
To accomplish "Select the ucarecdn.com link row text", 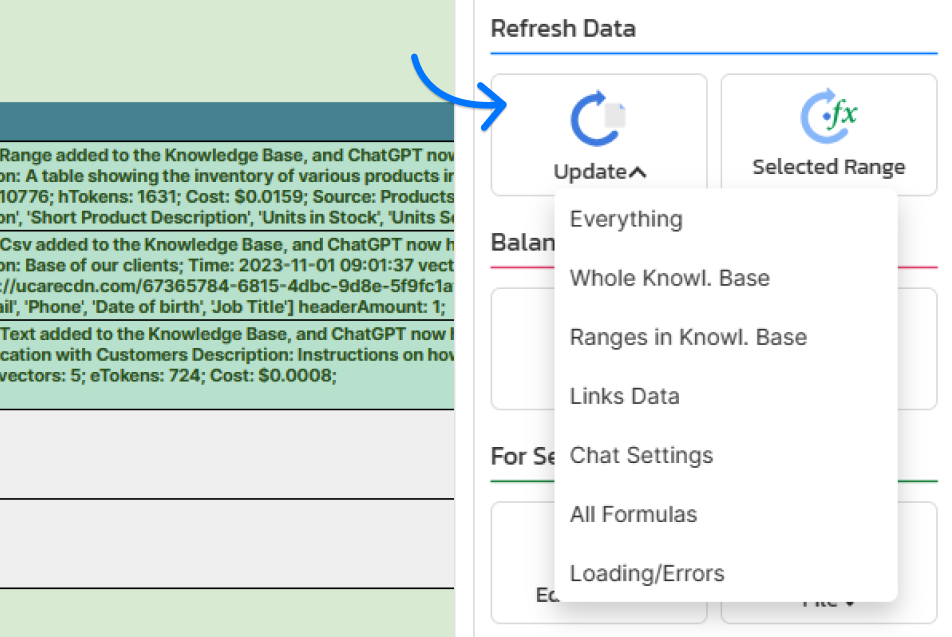I will [x=227, y=285].
